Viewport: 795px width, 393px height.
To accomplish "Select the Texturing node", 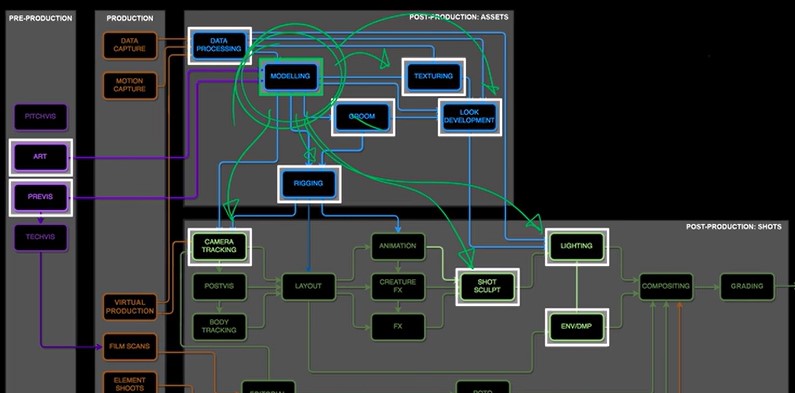I will point(433,77).
